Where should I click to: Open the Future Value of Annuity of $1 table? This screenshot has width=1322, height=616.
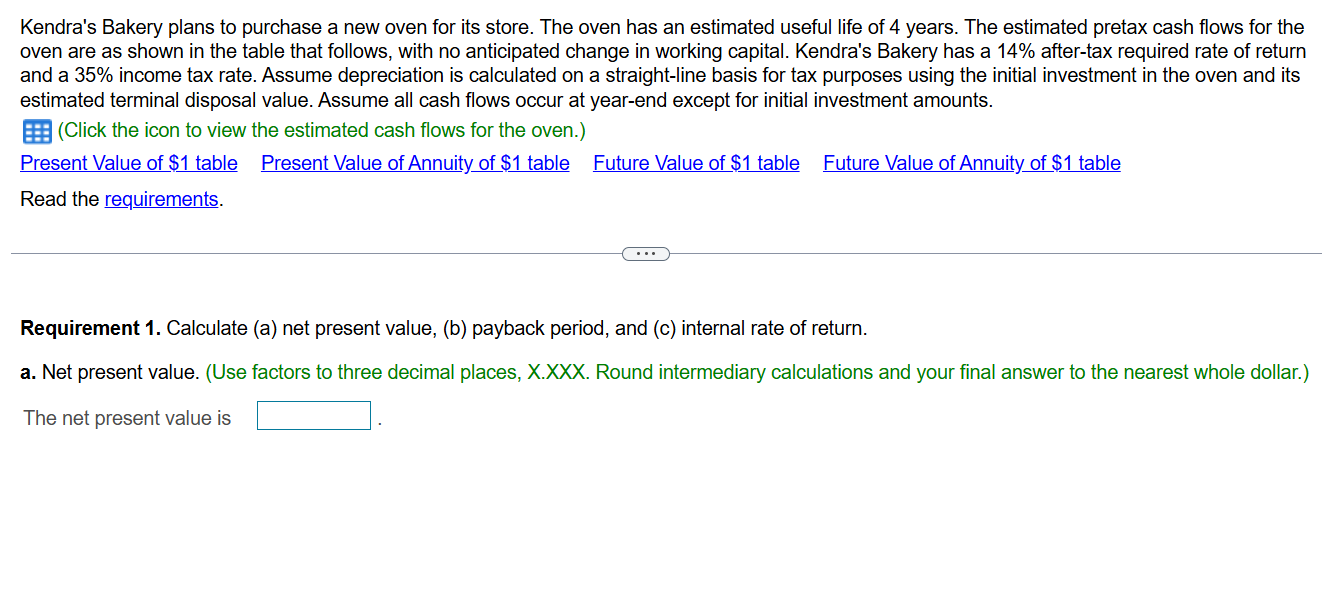pos(971,163)
